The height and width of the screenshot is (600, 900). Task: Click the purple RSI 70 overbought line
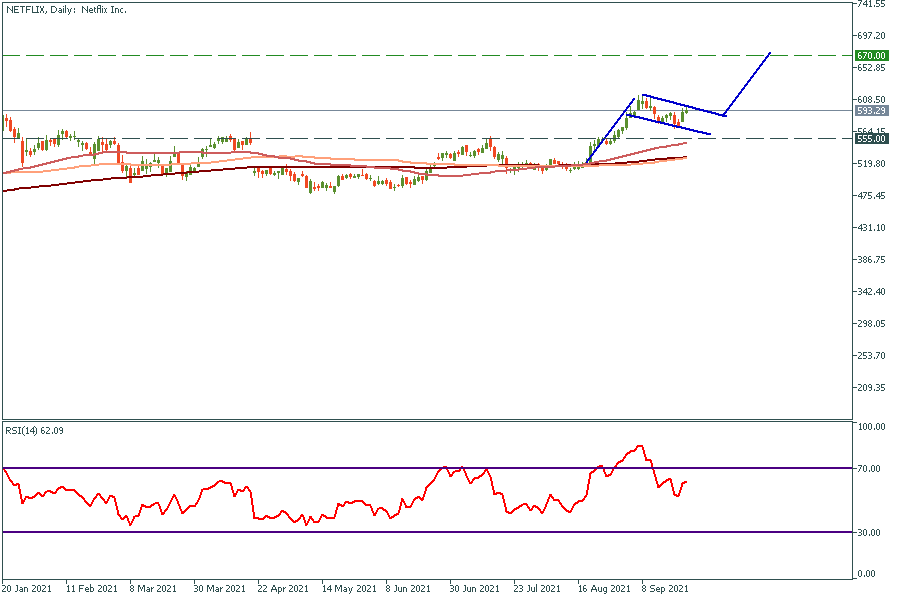300,468
